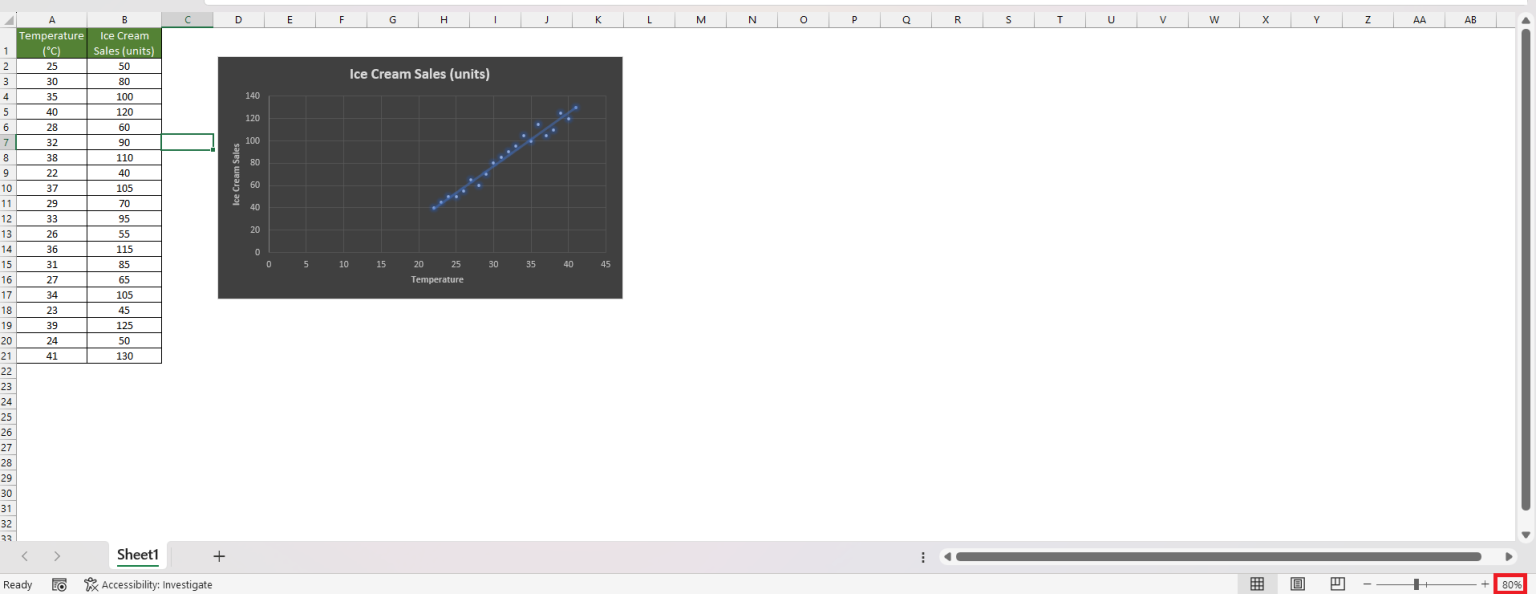Select the Ice Cream Sales chart title
This screenshot has width=1536, height=594.
tap(419, 73)
